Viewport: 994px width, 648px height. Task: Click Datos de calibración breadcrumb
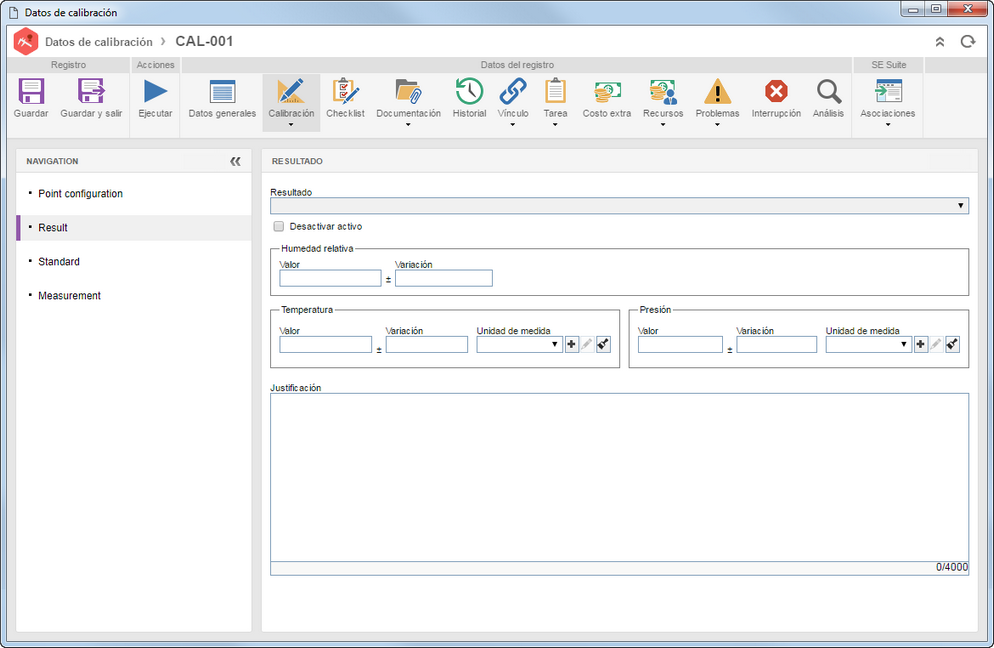coord(99,42)
